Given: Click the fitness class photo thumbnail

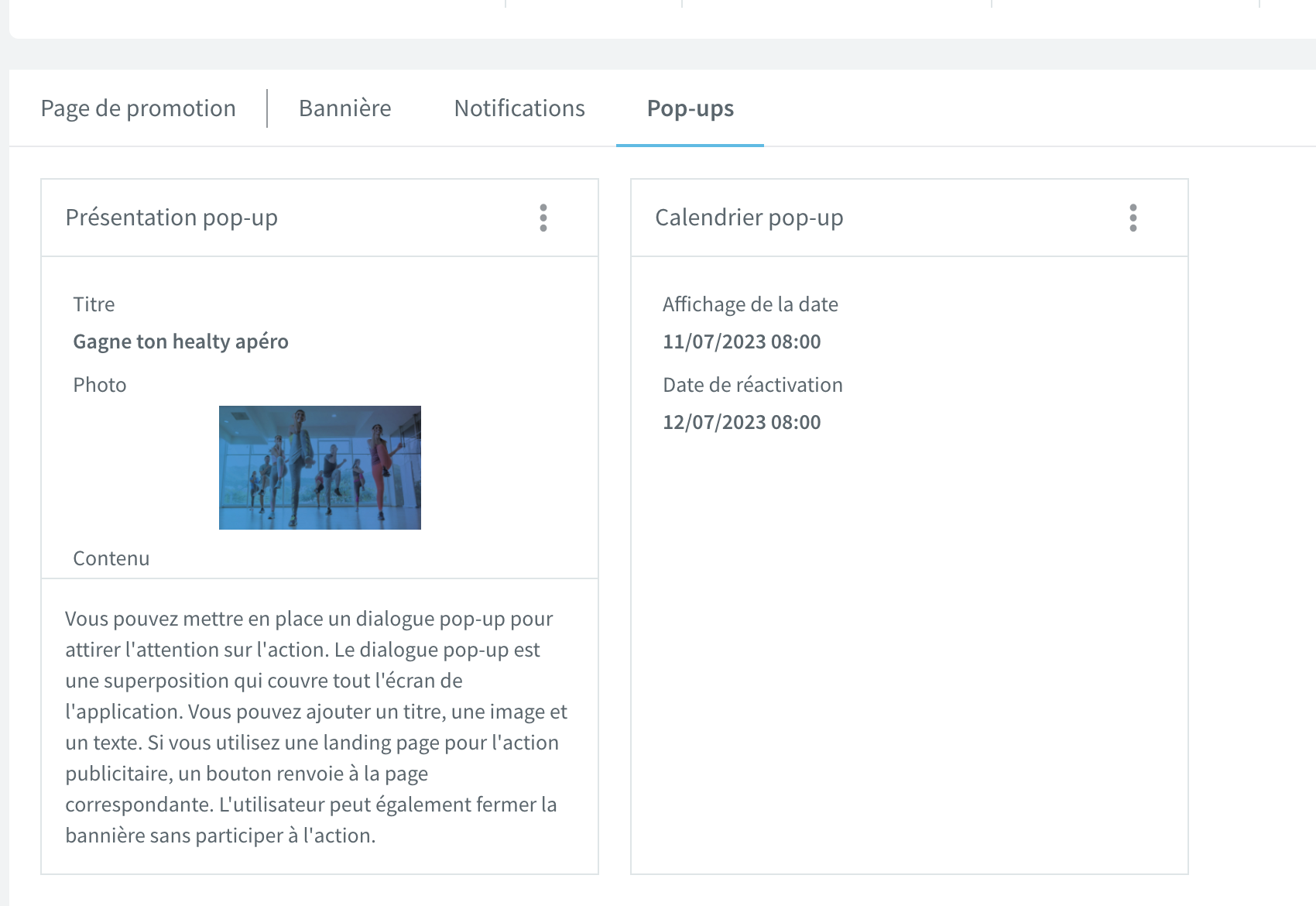Looking at the screenshot, I should pos(320,468).
